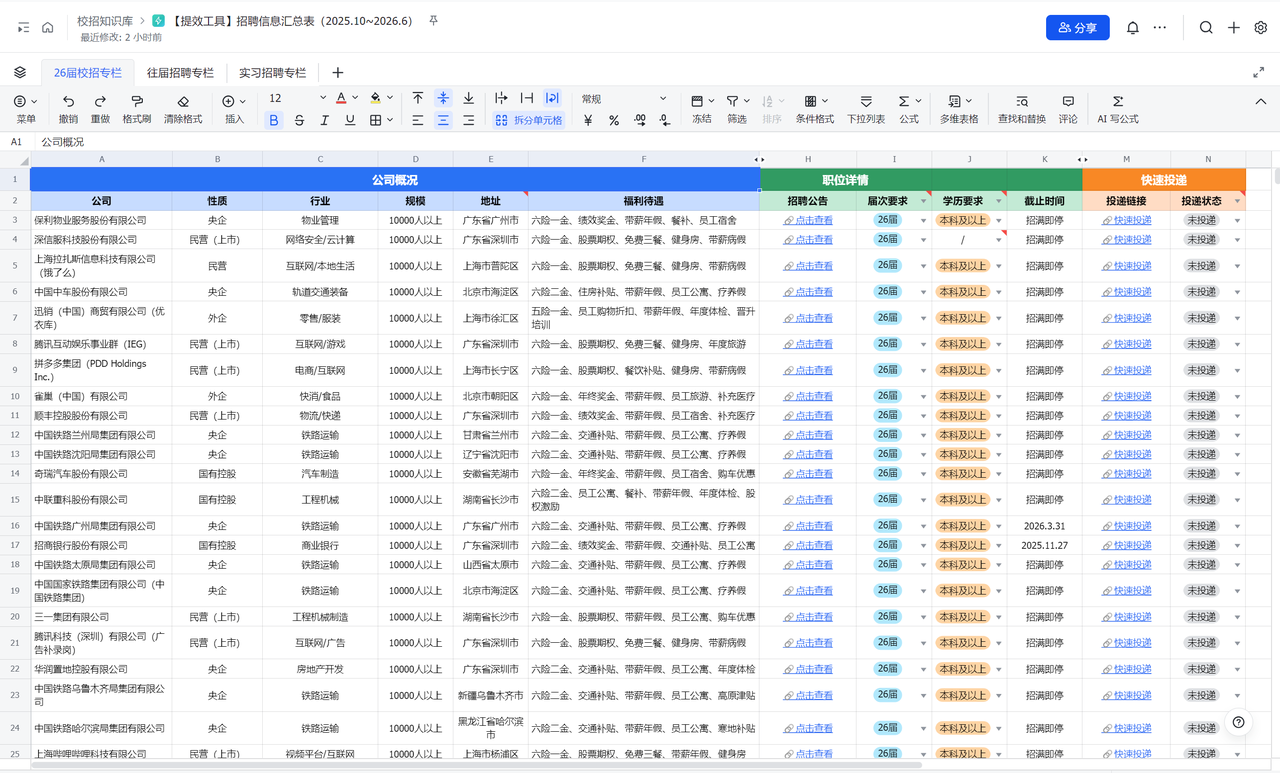Image resolution: width=1280 pixels, height=773 pixels.
Task: Open the font size dropdown
Action: click(322, 98)
